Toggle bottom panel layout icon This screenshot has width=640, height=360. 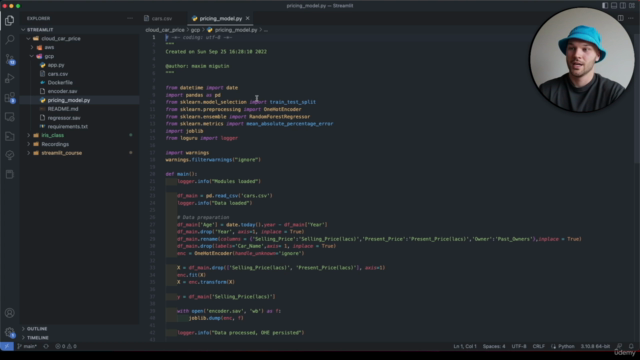pos(614,6)
